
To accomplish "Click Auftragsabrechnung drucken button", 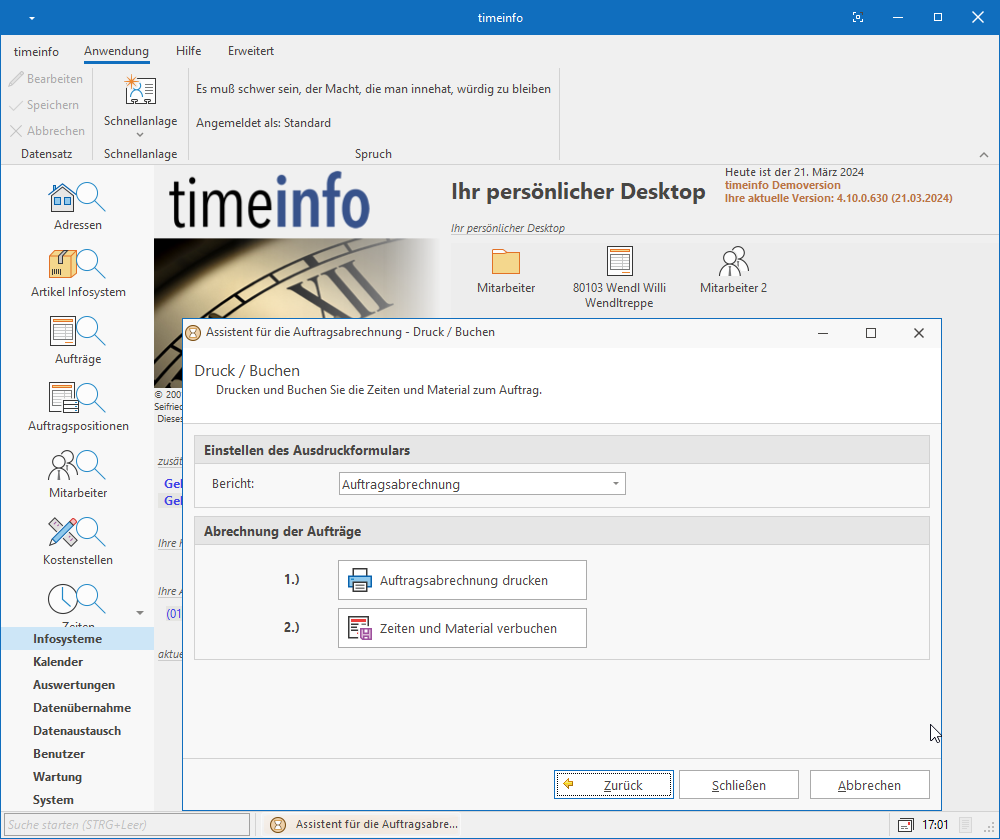I will (462, 580).
